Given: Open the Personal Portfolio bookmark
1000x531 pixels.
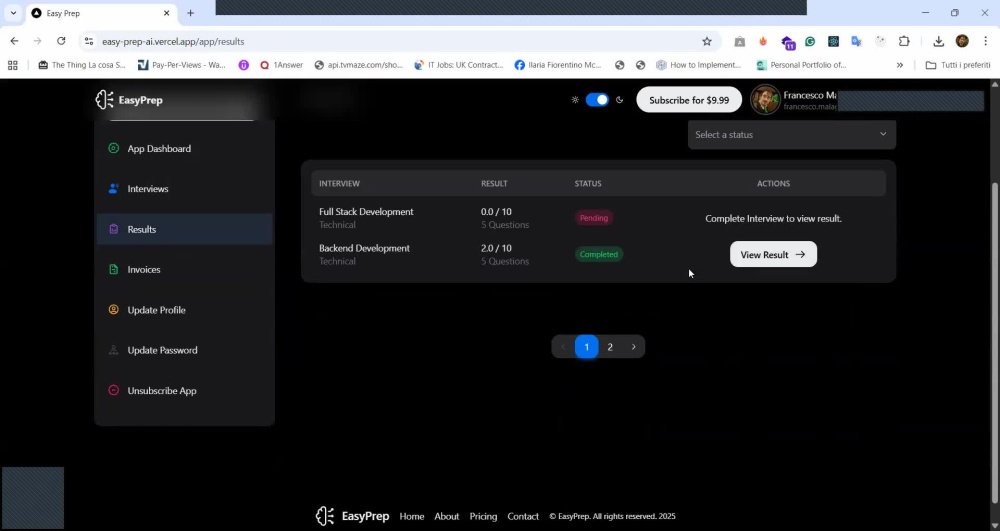Looking at the screenshot, I should pos(801,65).
